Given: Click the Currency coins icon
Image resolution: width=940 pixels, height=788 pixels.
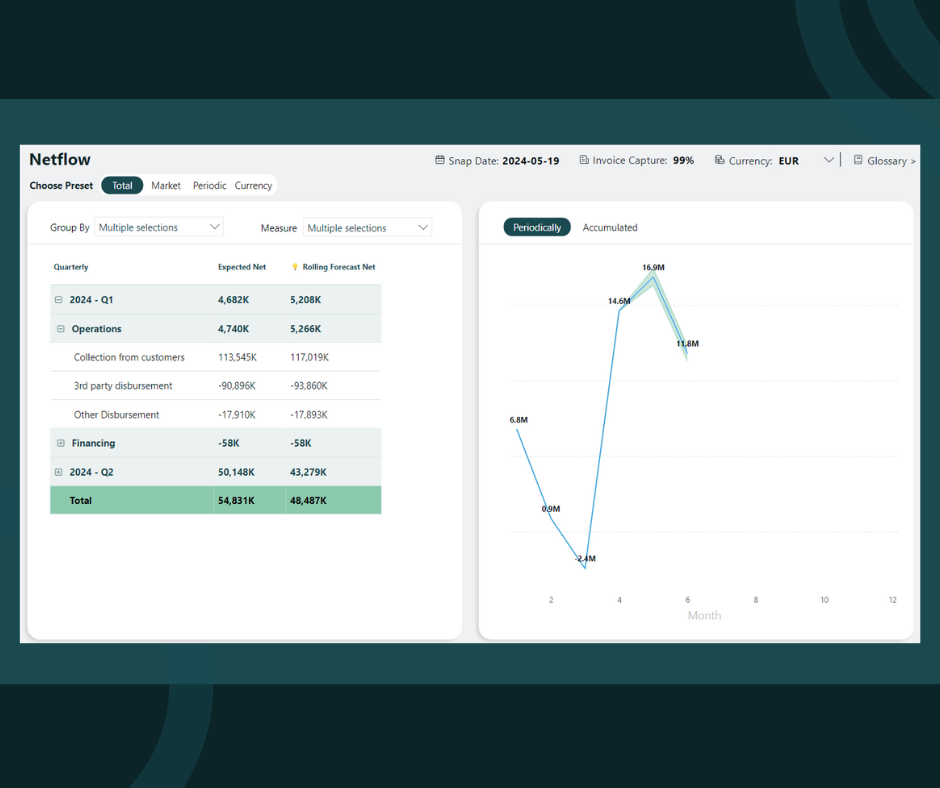Looking at the screenshot, I should 719,160.
